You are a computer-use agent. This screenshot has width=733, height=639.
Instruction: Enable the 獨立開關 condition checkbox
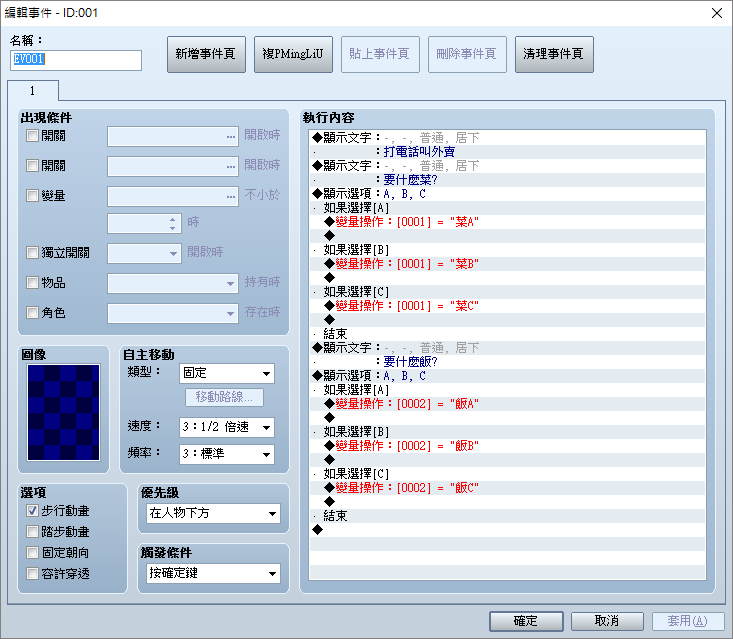(x=32, y=253)
